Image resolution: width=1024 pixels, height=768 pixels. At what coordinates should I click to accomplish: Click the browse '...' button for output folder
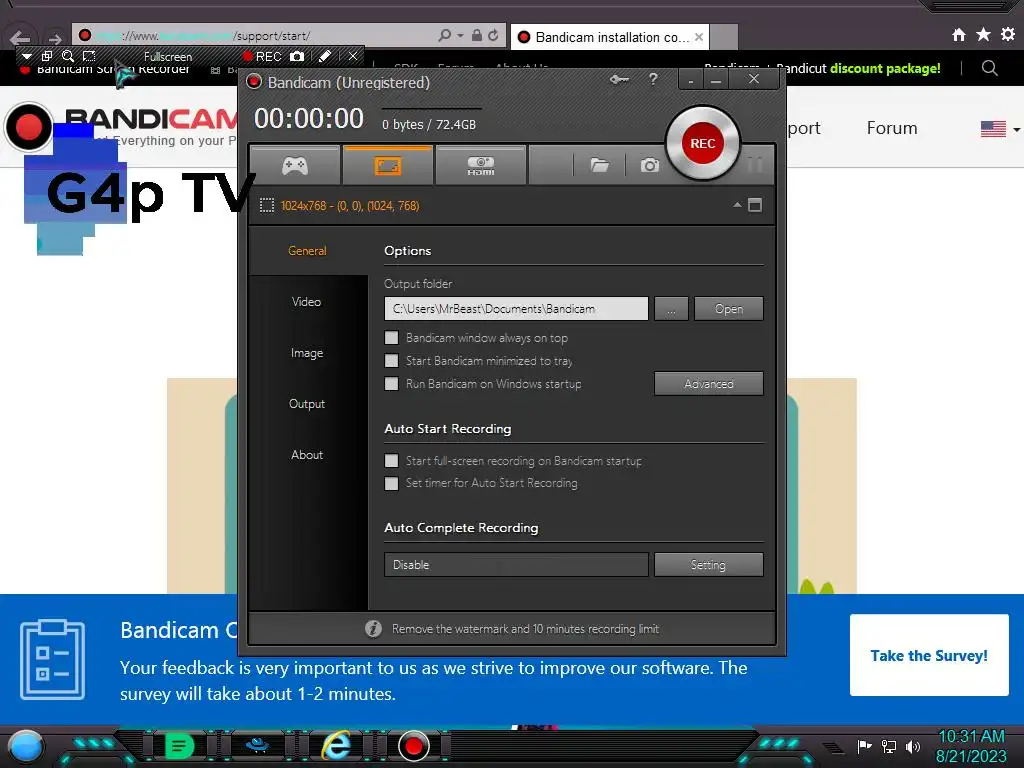point(671,309)
